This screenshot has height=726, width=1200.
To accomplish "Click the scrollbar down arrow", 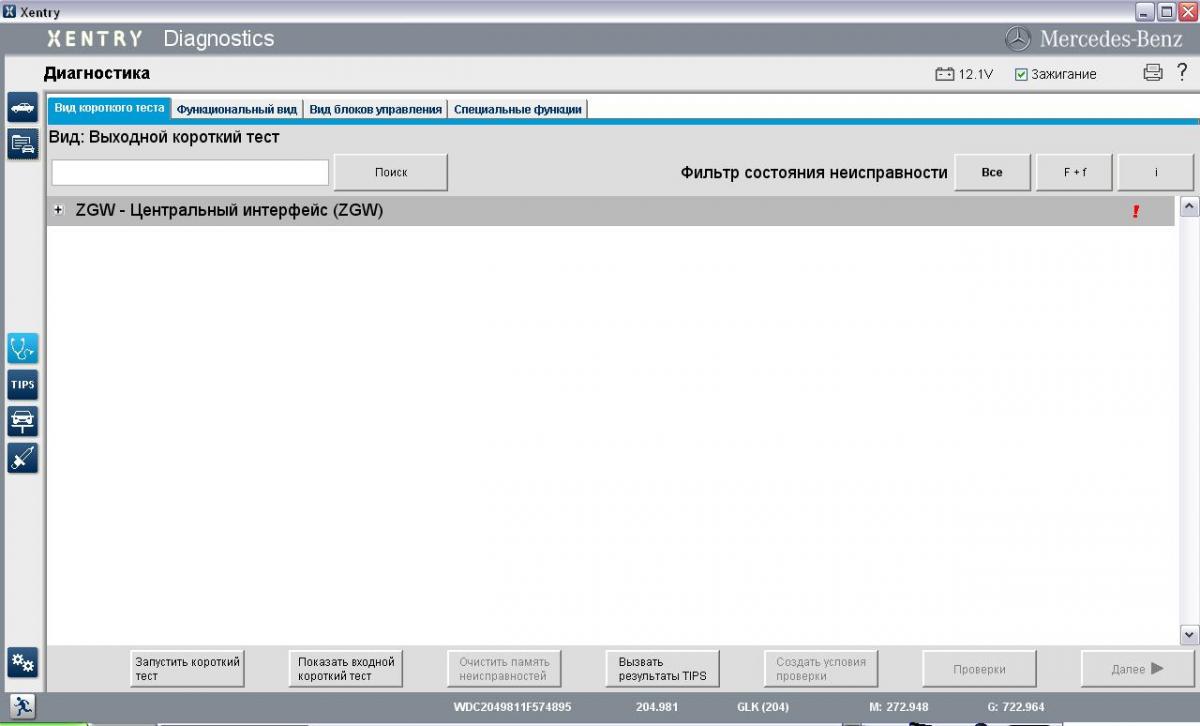I will [1189, 634].
